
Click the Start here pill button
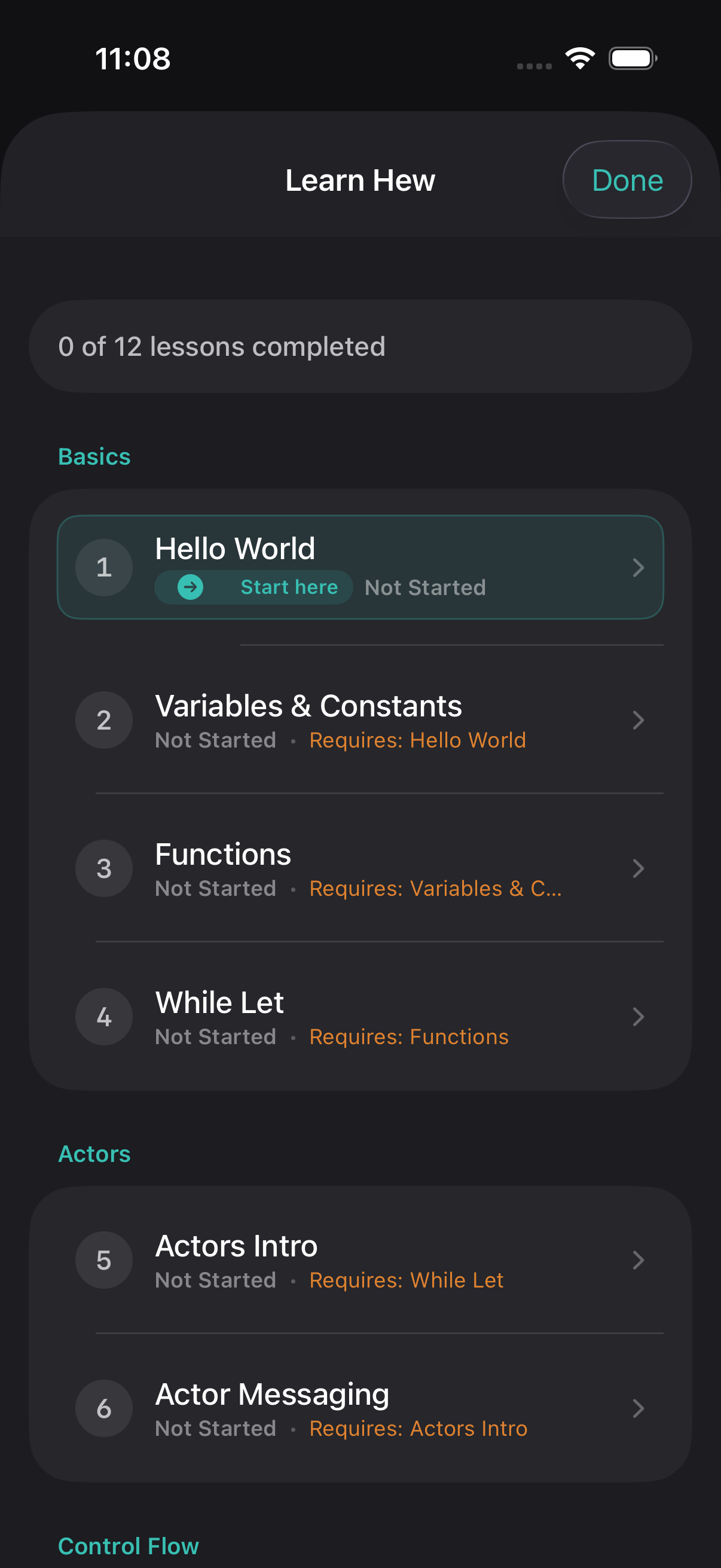coord(253,587)
